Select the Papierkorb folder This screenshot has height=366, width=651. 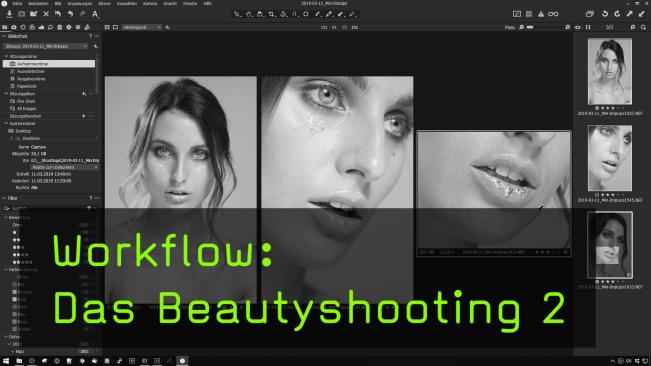pos(27,86)
